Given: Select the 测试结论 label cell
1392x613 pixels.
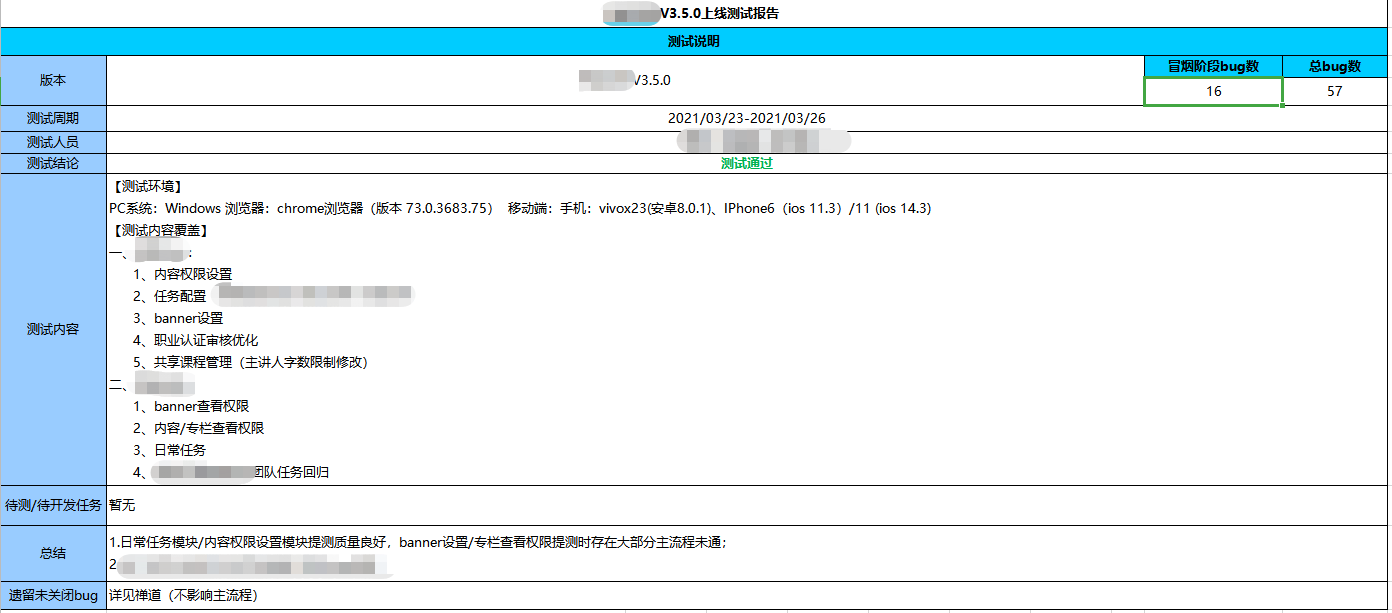Looking at the screenshot, I should (53, 163).
